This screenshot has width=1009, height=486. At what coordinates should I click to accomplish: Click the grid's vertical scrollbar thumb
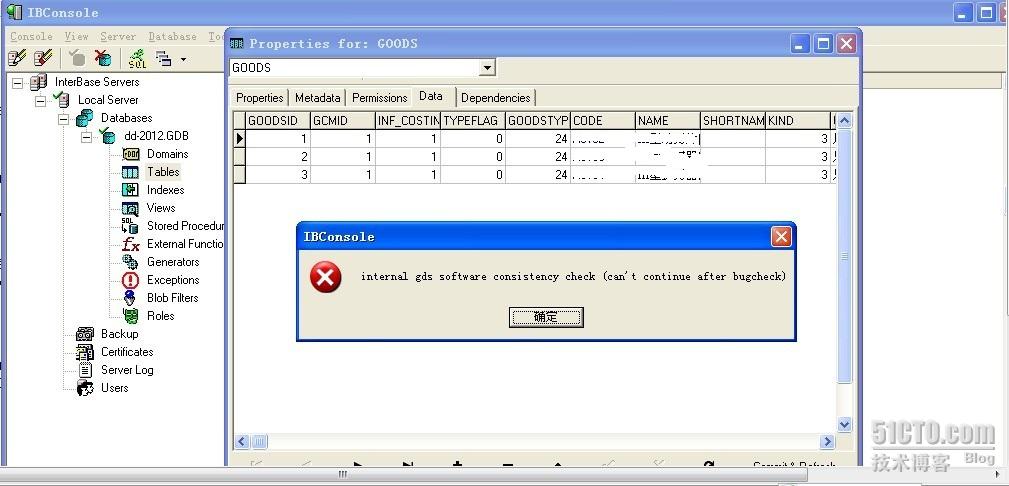pos(845,256)
